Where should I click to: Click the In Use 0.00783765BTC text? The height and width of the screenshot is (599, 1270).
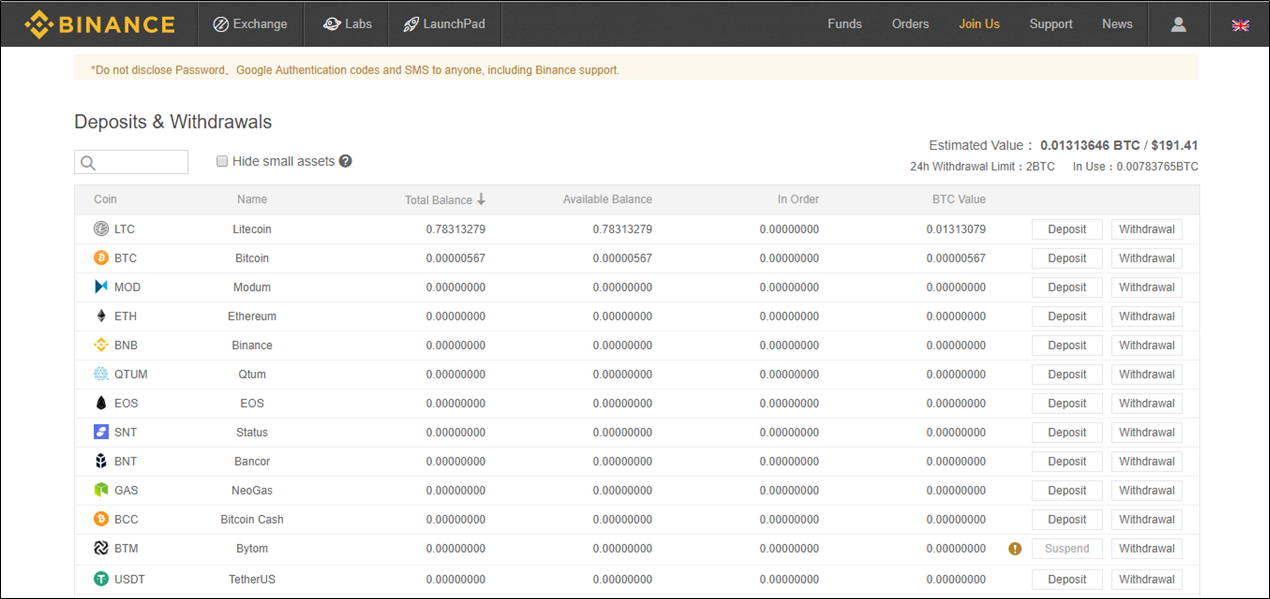click(x=1135, y=167)
